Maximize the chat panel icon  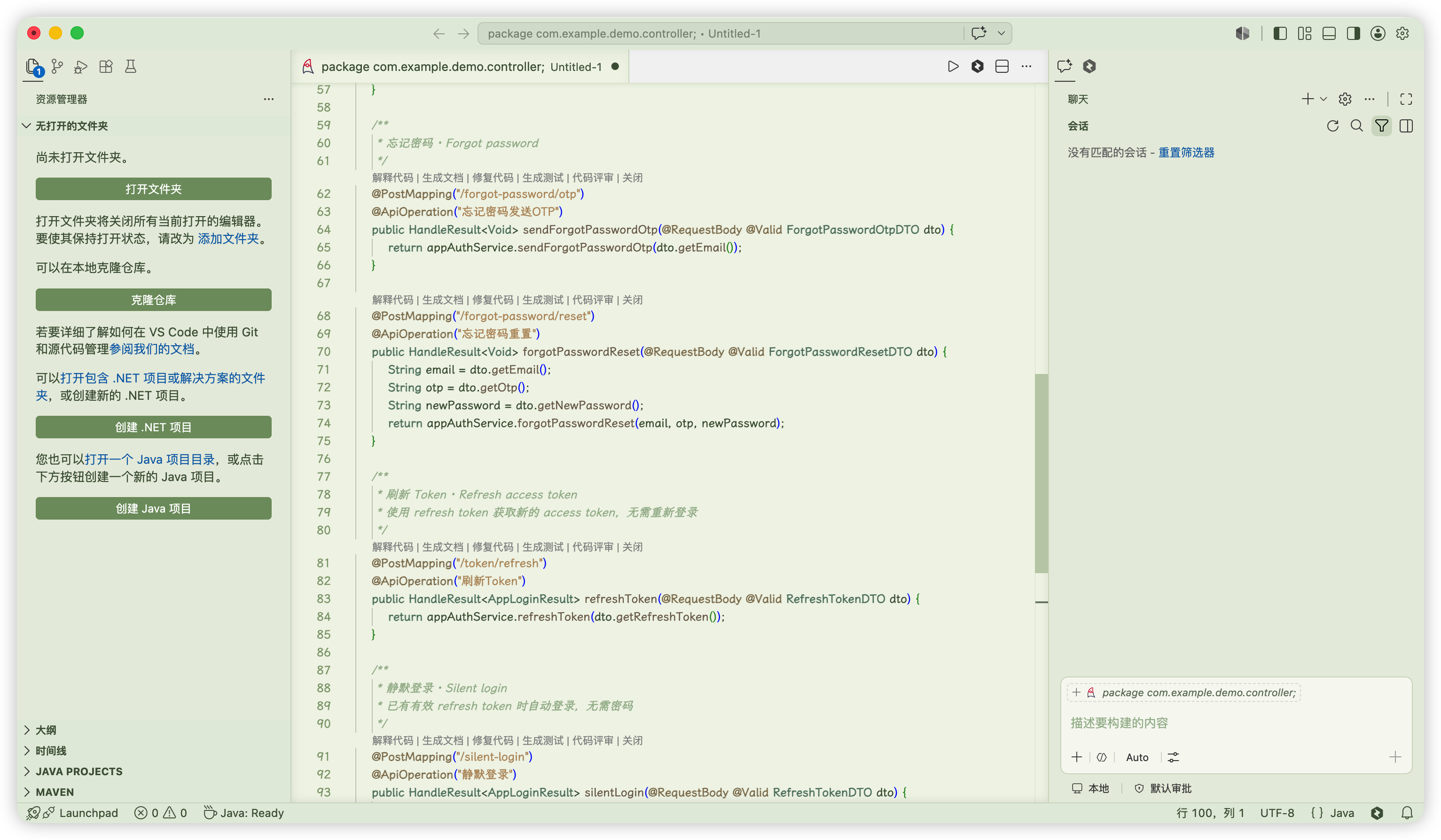tap(1406, 100)
